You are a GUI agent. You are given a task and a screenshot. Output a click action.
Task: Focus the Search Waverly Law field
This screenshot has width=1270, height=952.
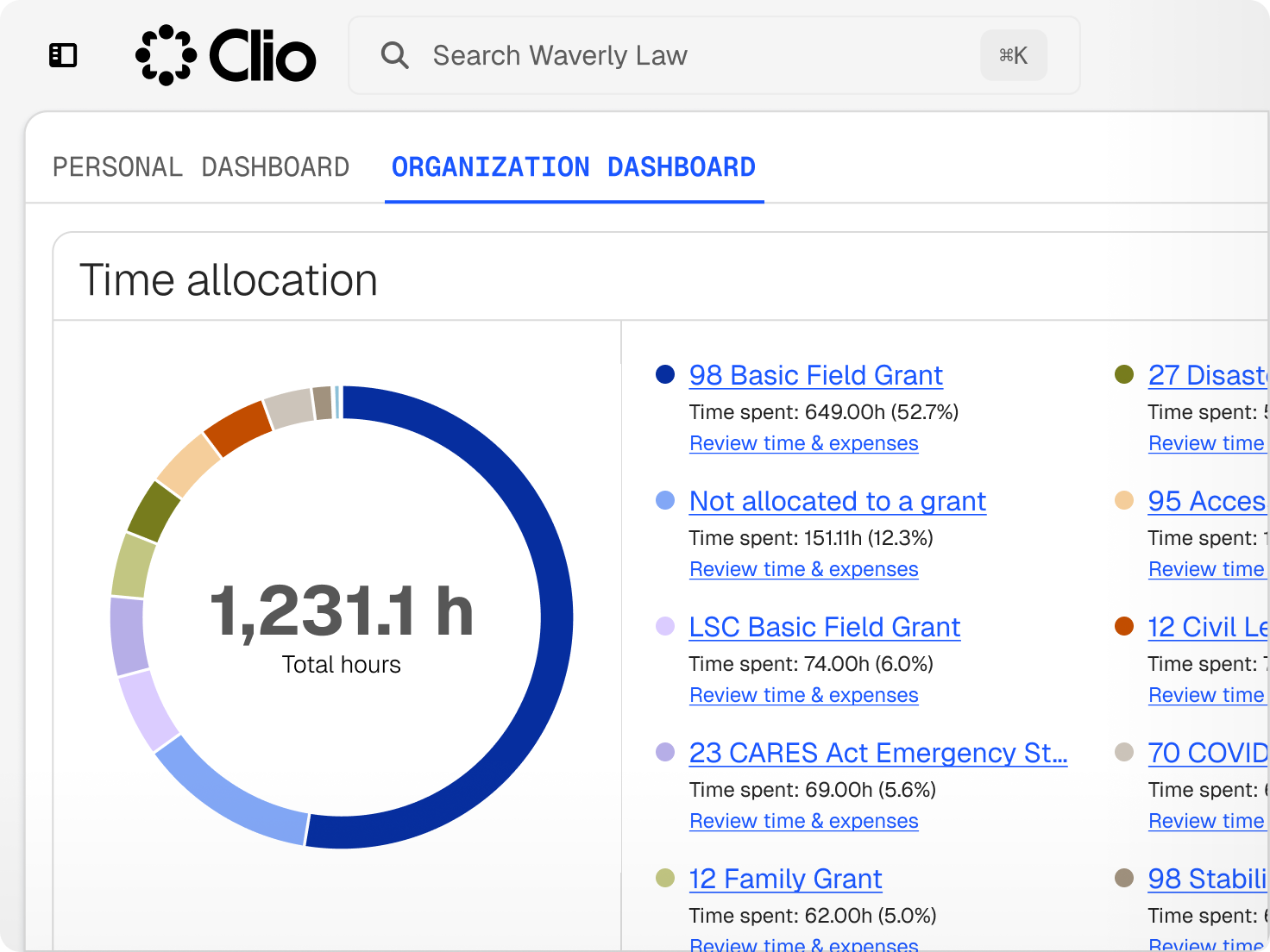[714, 55]
